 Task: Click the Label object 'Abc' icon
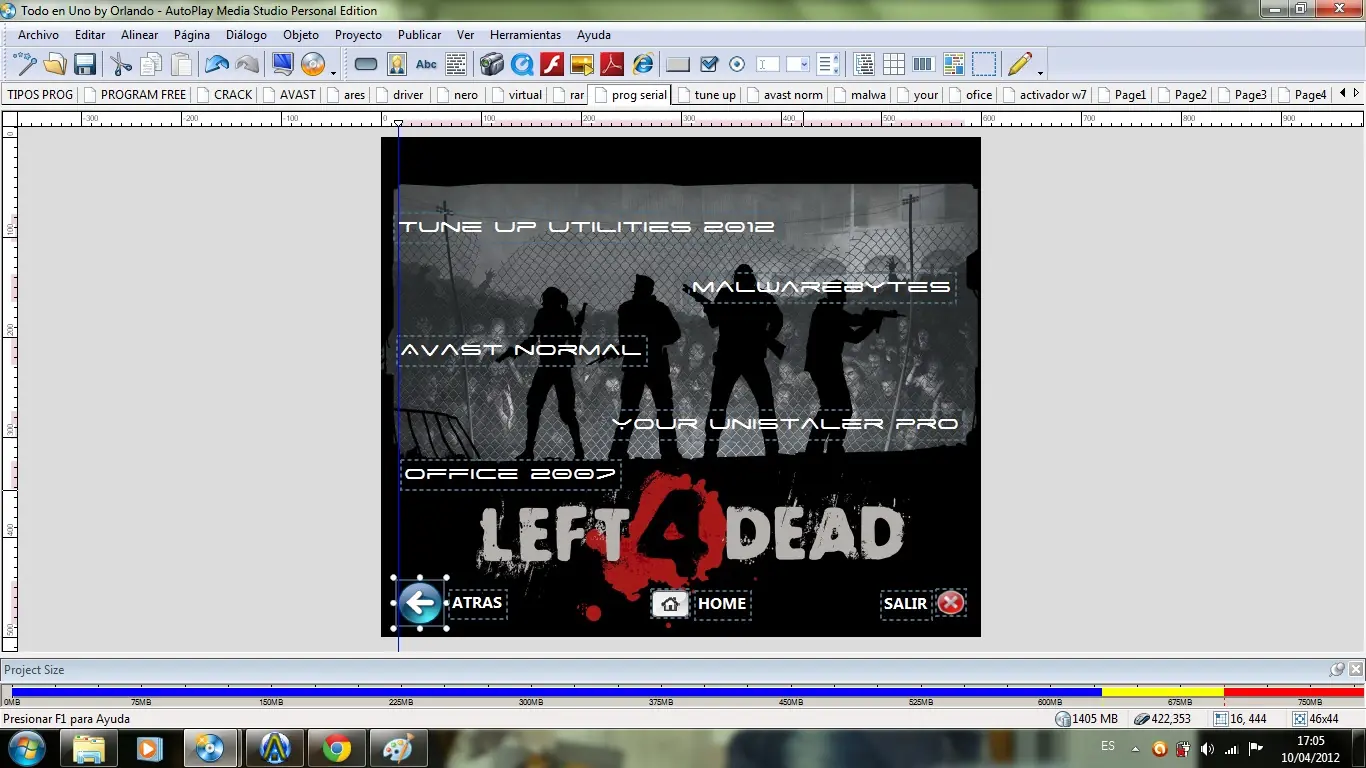click(426, 65)
